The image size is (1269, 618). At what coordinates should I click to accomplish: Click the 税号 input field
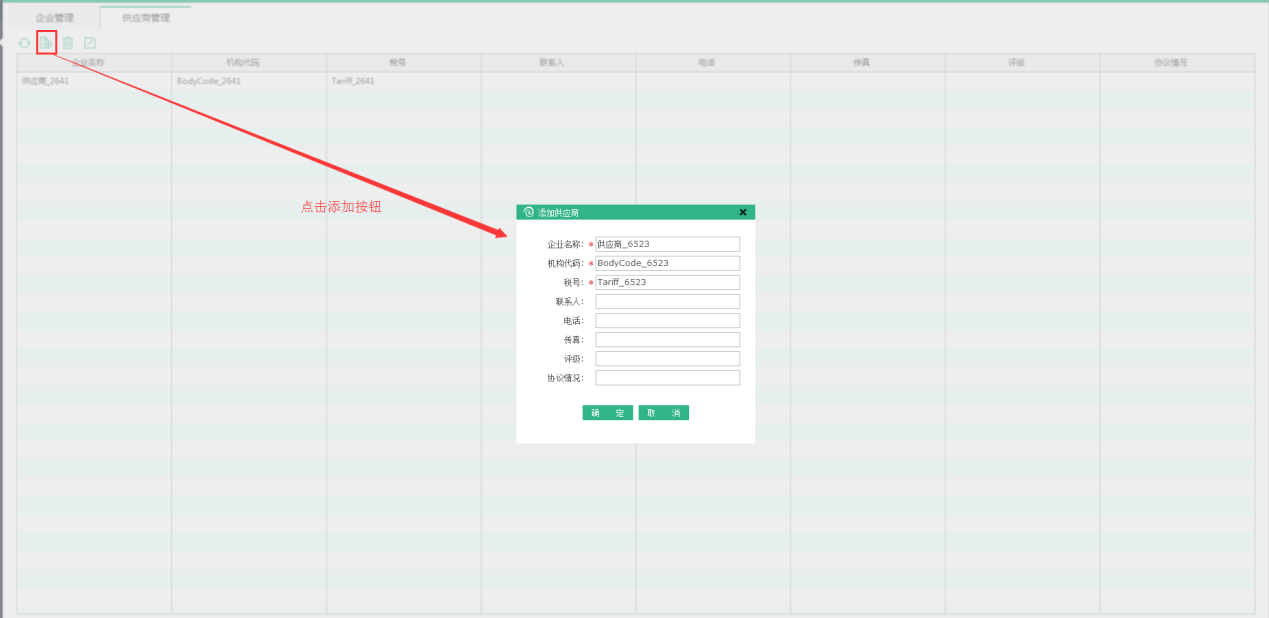pos(667,282)
